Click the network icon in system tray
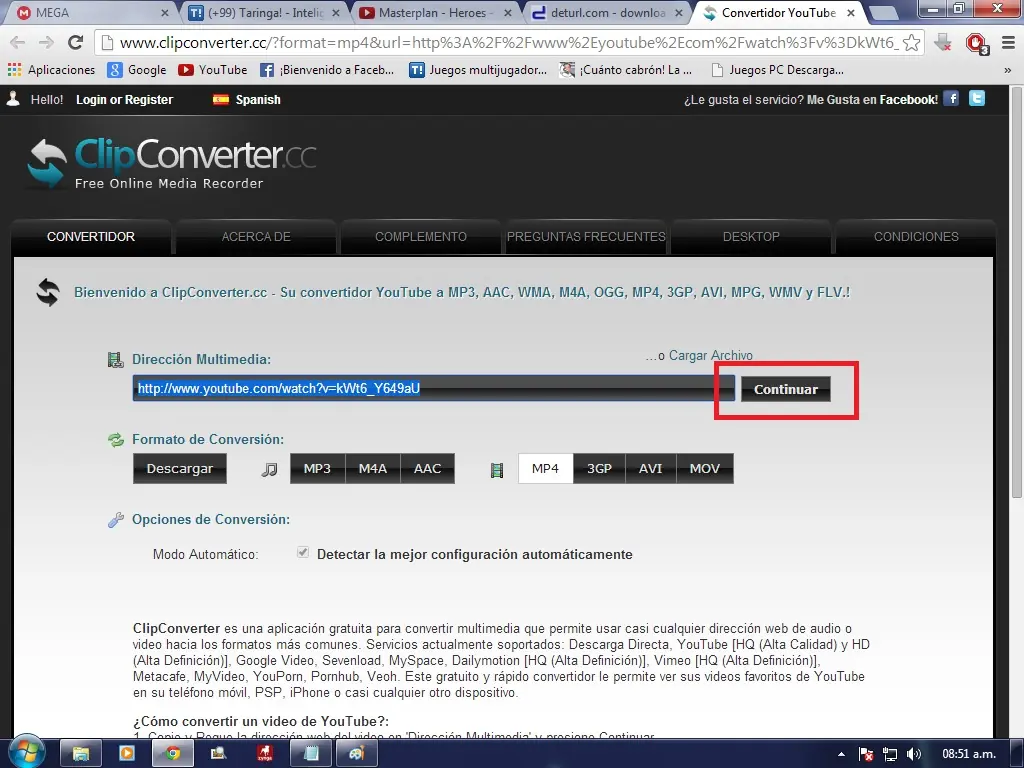This screenshot has width=1024, height=768. [x=889, y=754]
